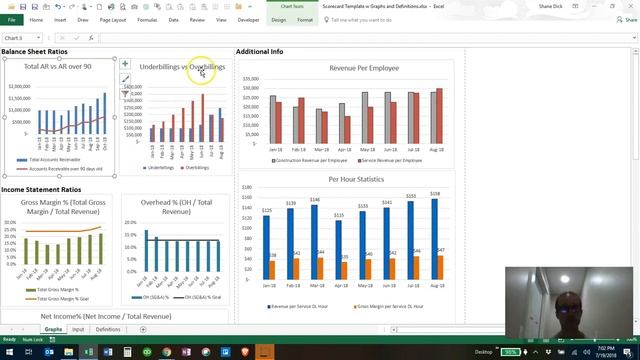Click the volume speaker tray icon

[x=587, y=352]
